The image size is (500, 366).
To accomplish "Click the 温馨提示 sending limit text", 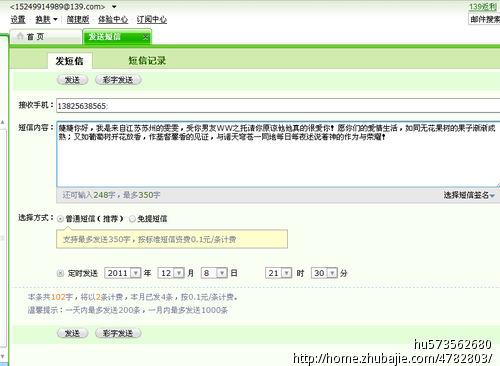I will [128, 310].
